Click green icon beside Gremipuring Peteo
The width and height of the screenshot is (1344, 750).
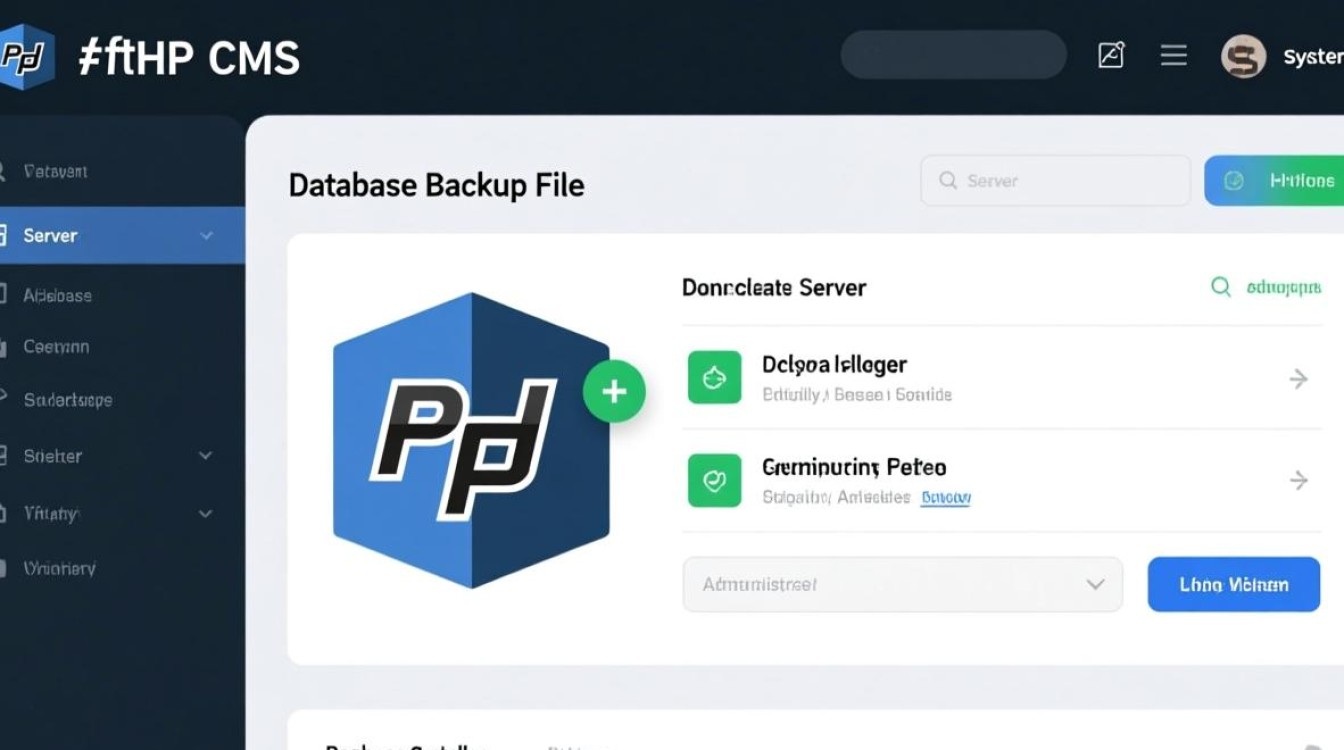coord(714,480)
